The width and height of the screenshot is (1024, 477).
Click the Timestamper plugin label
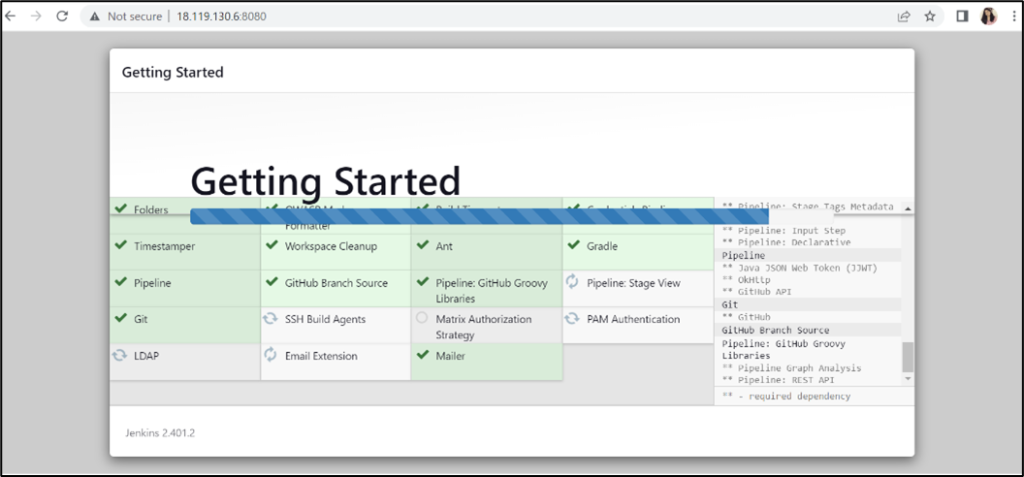coord(165,246)
